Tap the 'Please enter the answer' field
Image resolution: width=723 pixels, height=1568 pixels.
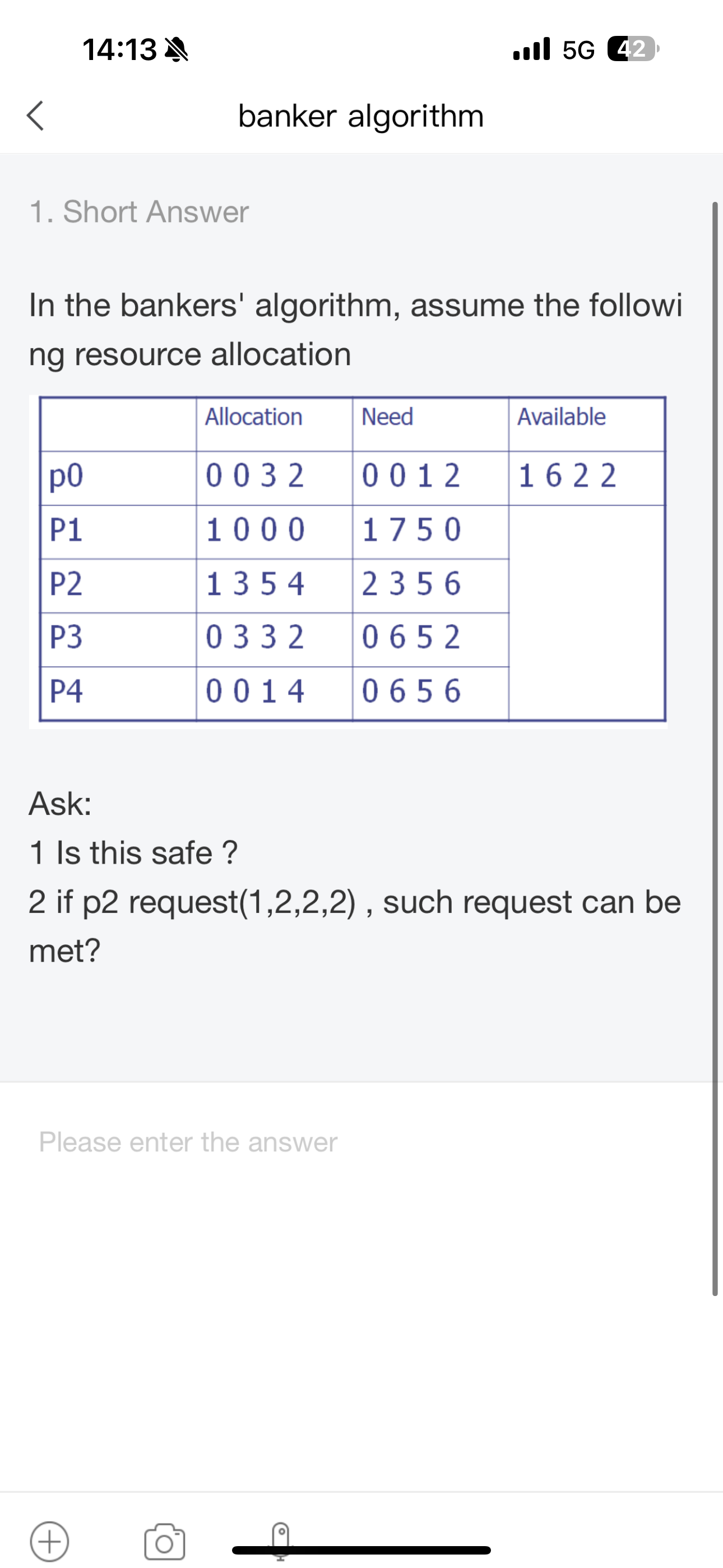point(186,1142)
